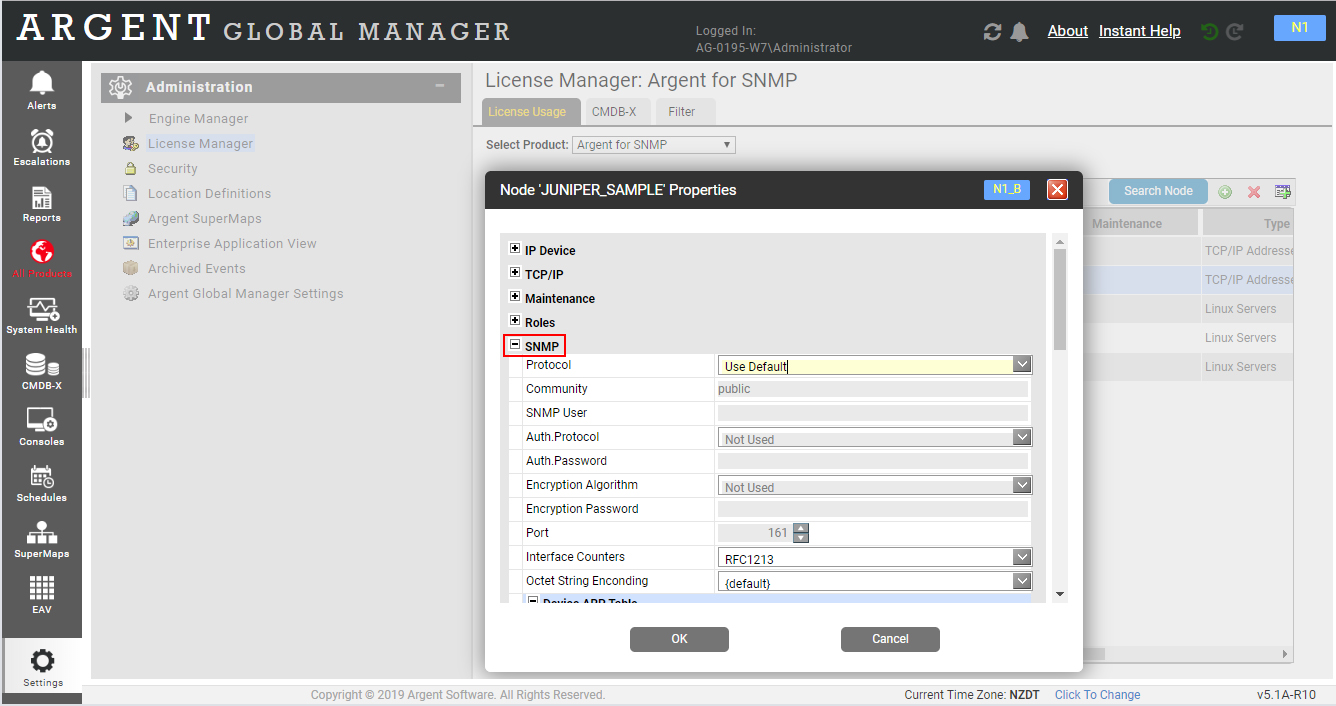Open the Alerts bell in sidebar
Screen dimensions: 1336x706
(x=42, y=88)
